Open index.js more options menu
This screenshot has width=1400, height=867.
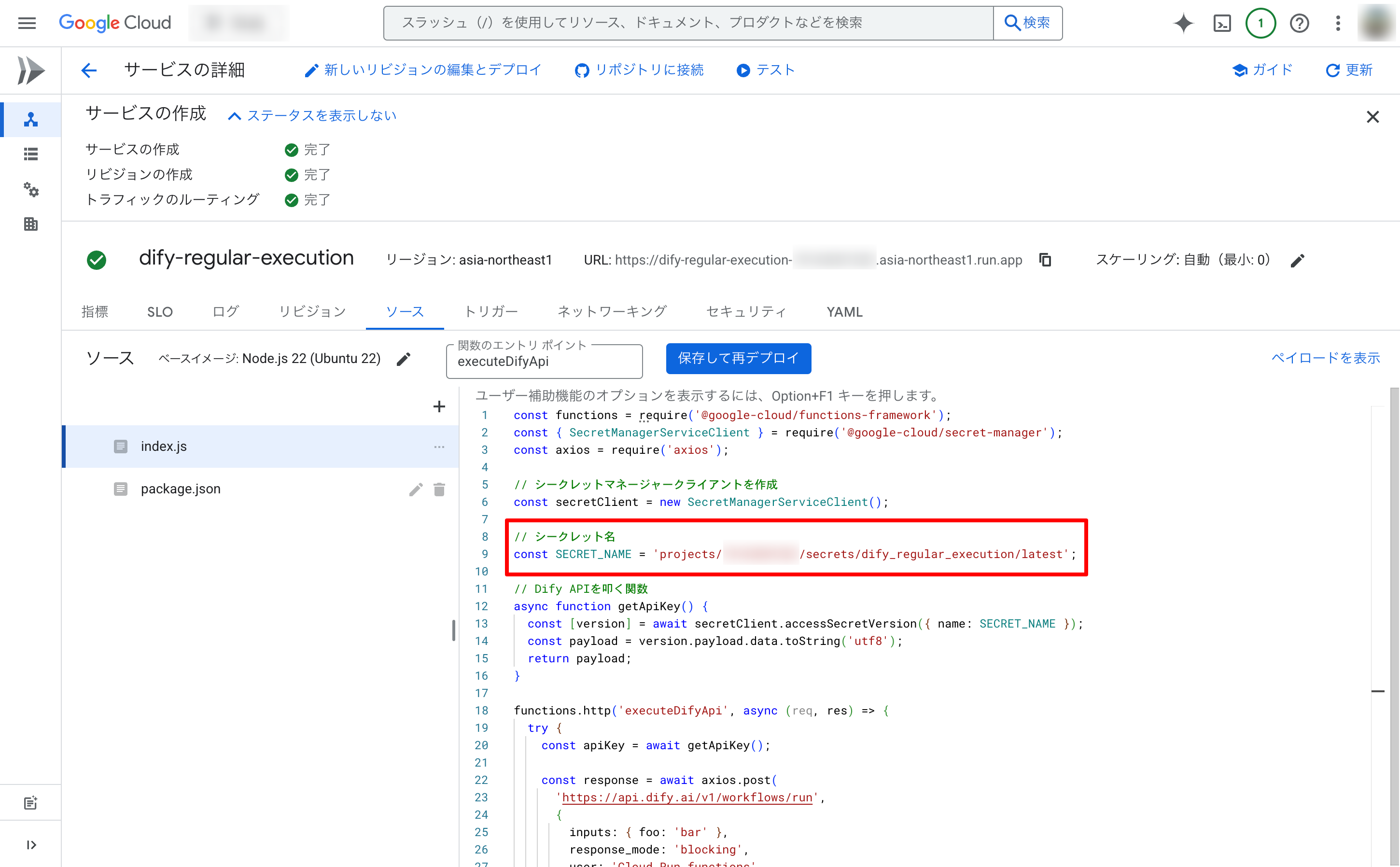click(439, 447)
